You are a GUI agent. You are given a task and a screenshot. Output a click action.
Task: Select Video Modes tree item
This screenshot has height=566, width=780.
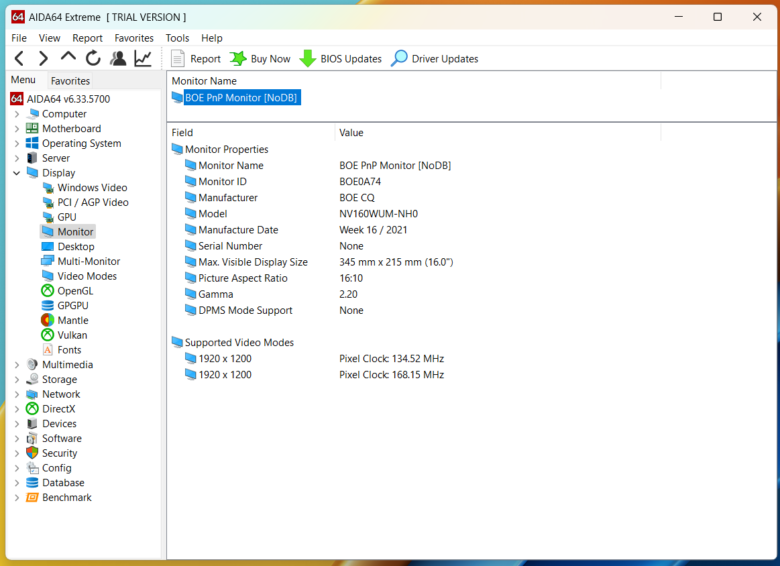[87, 276]
